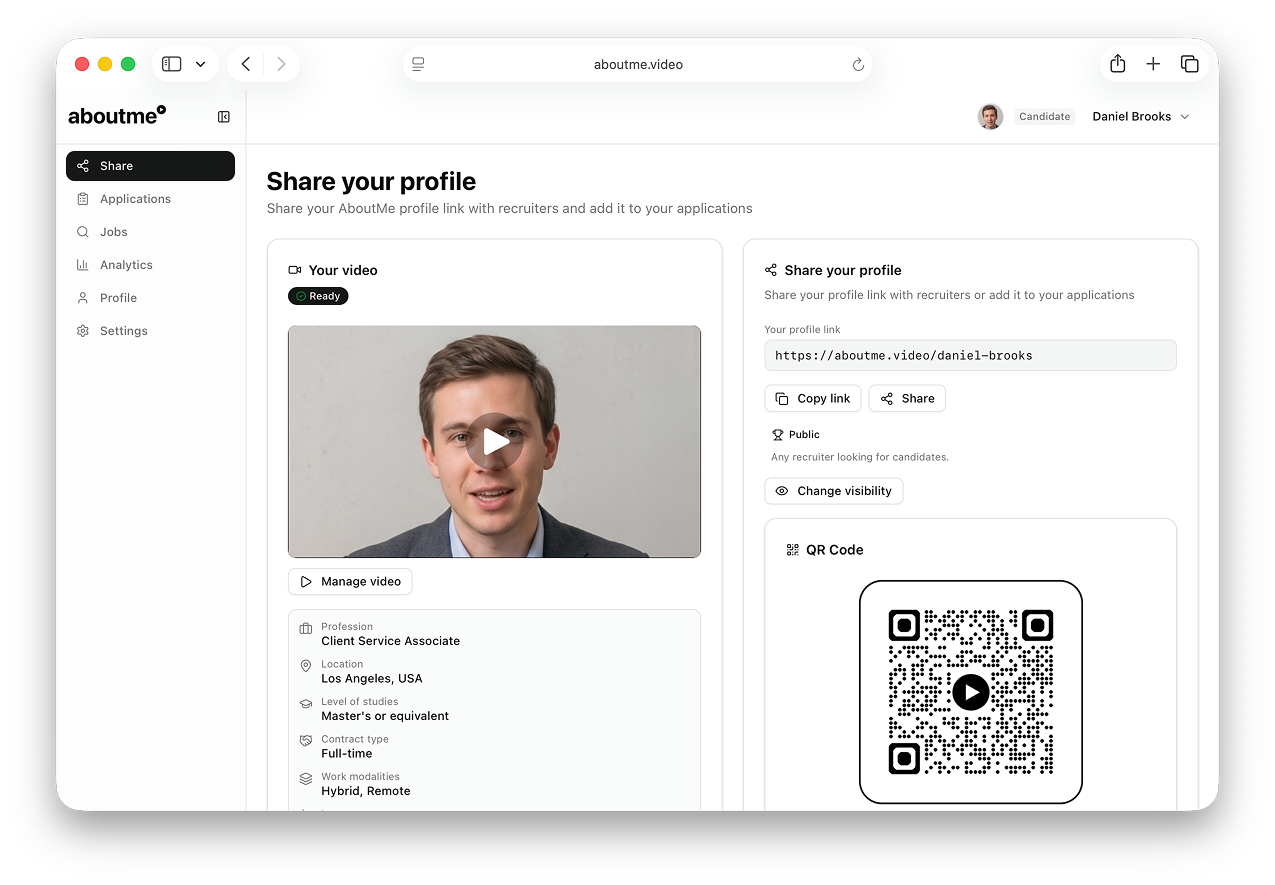Image resolution: width=1275 pixels, height=885 pixels.
Task: Click the aboutme.video address bar
Action: click(638, 64)
